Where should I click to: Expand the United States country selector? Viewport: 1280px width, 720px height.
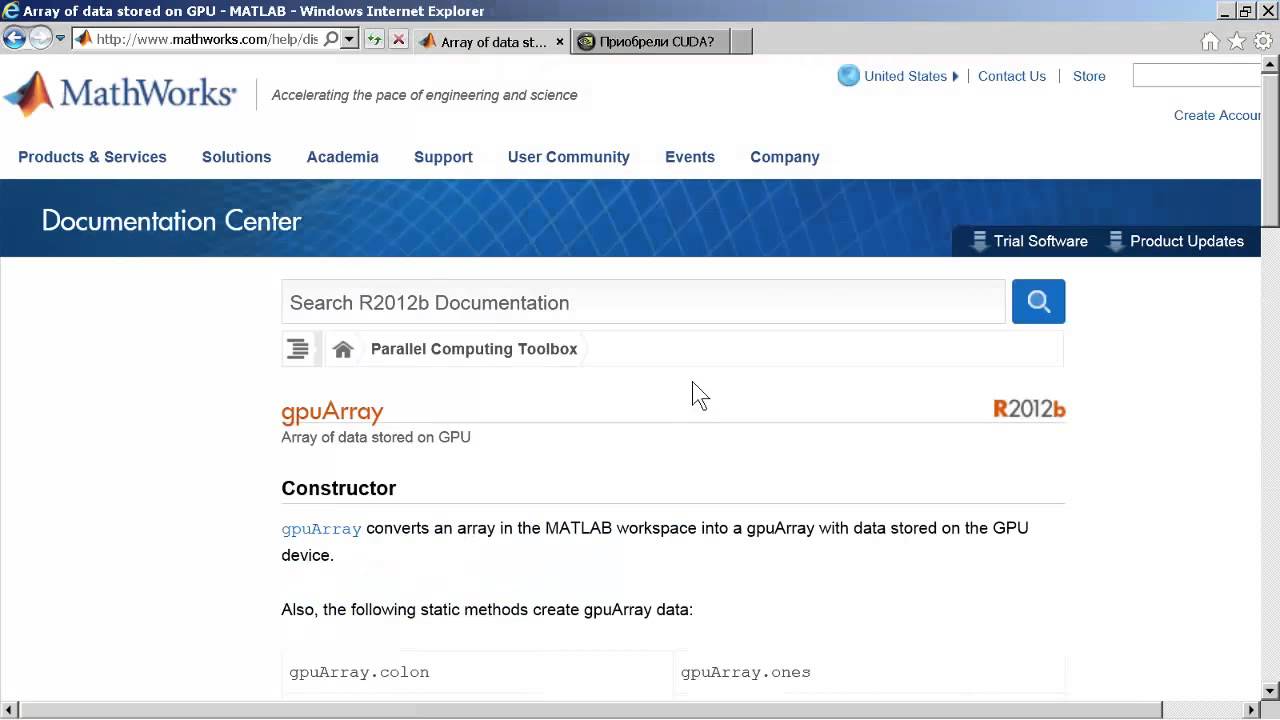point(911,76)
